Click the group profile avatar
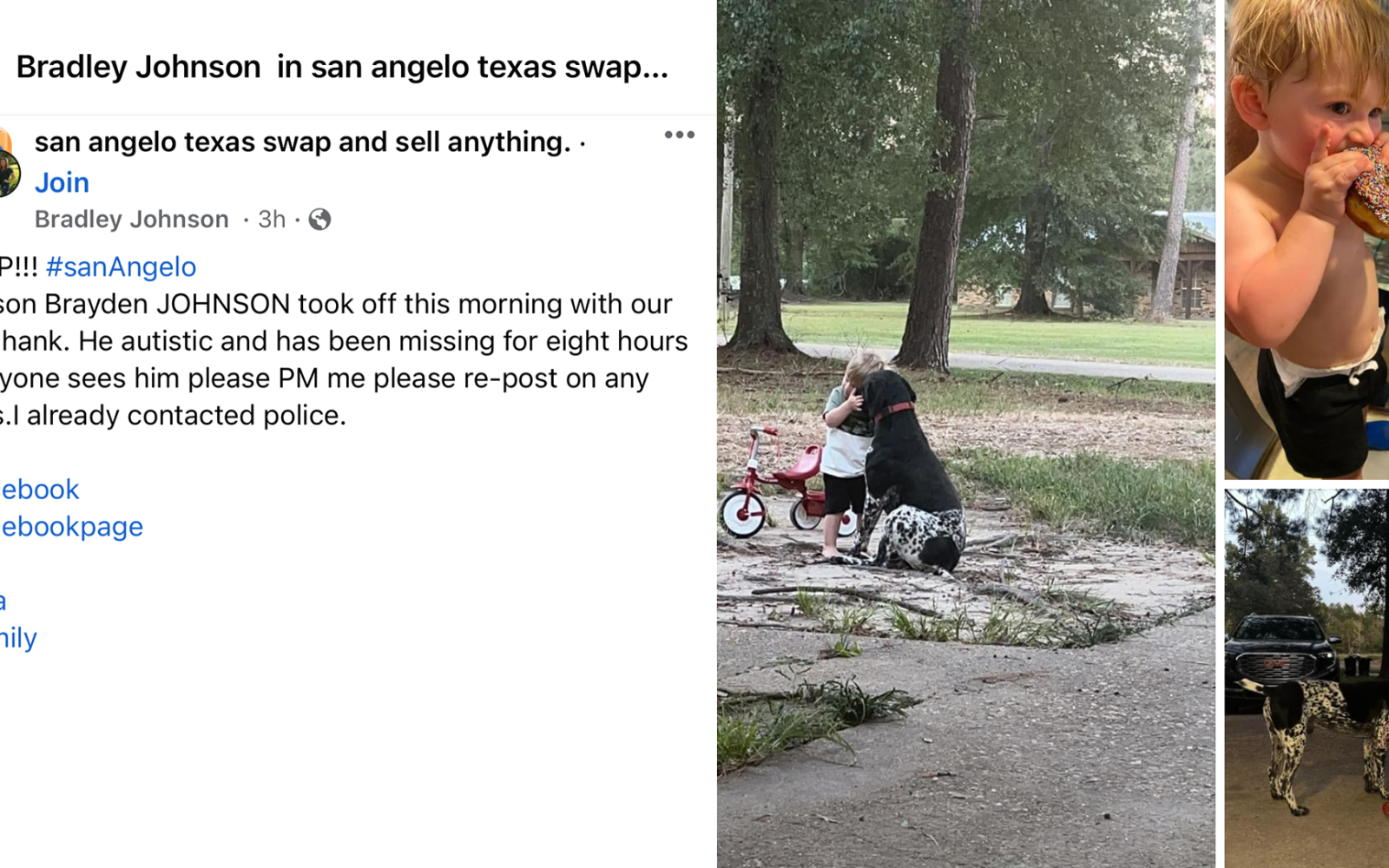 [8, 169]
